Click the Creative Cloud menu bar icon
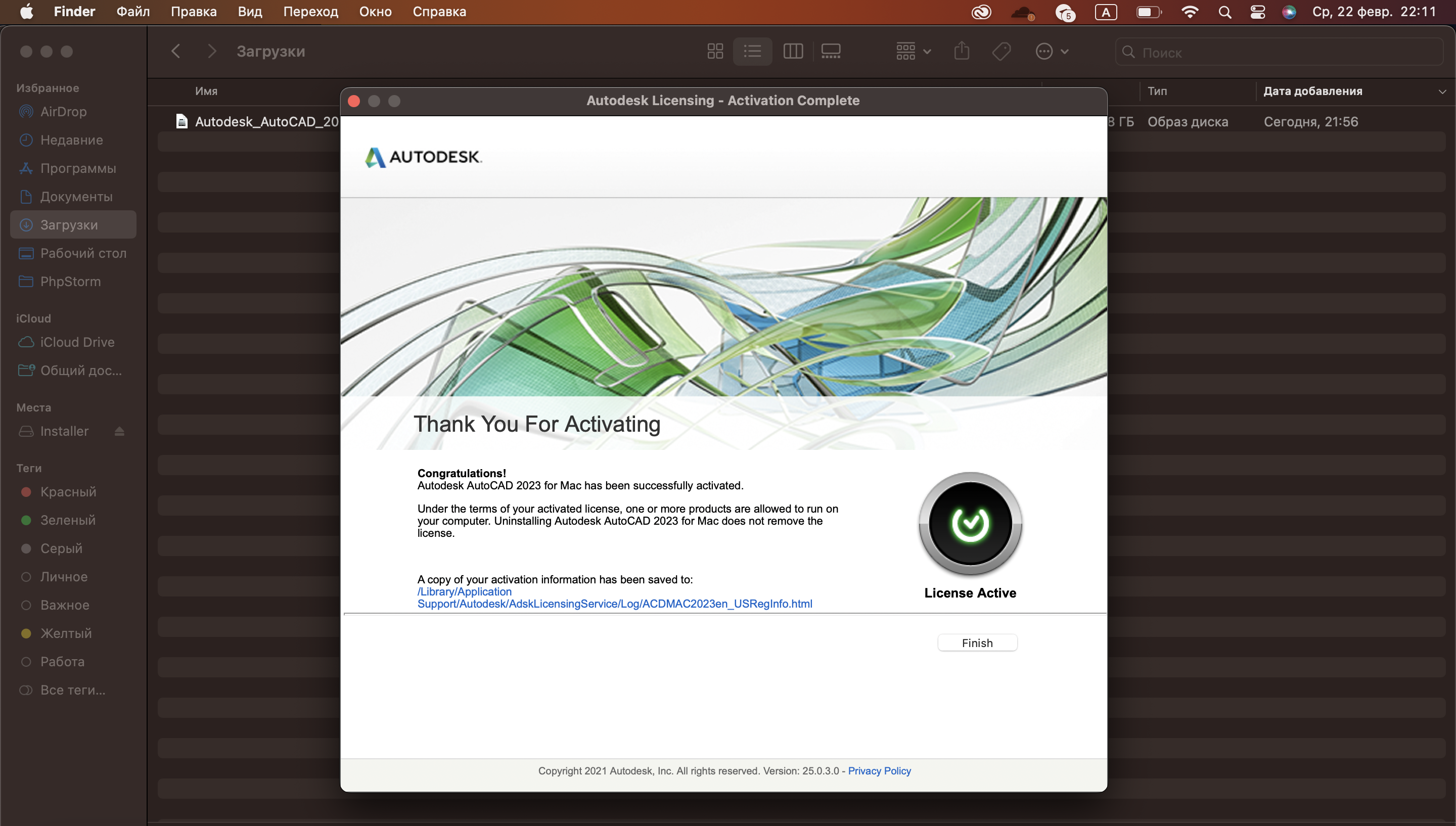This screenshot has width=1456, height=826. pyautogui.click(x=981, y=12)
